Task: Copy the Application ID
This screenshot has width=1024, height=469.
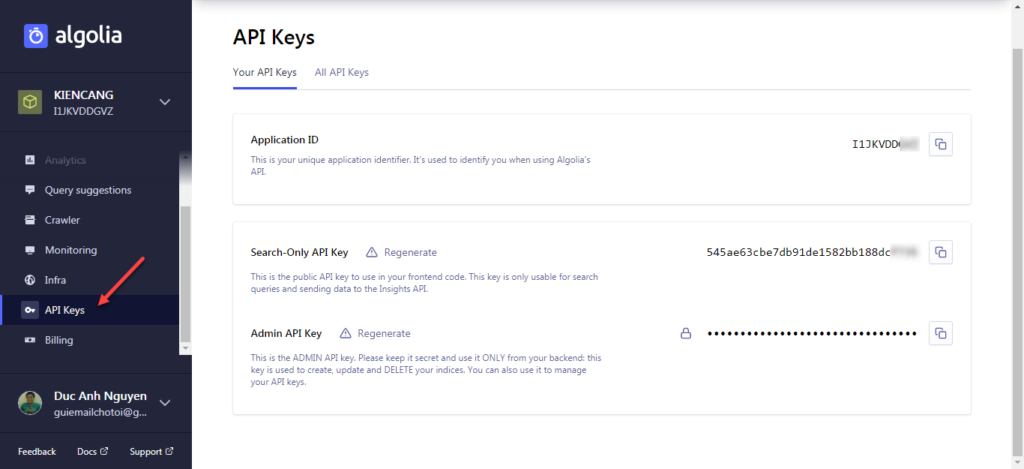Action: (940, 144)
